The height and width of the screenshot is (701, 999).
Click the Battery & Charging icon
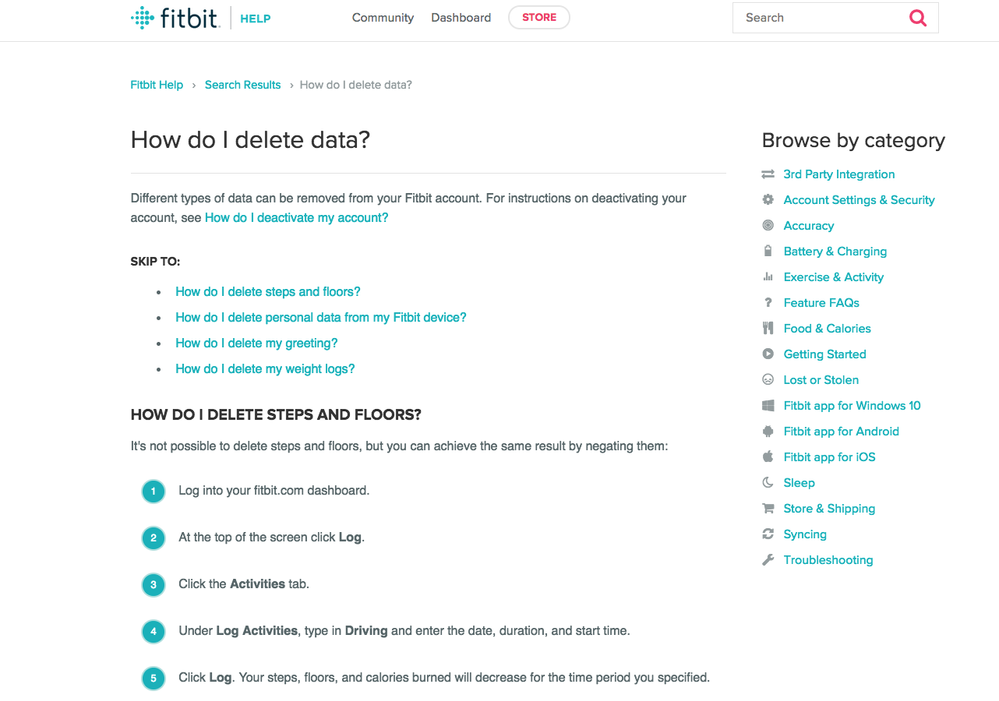[x=768, y=251]
